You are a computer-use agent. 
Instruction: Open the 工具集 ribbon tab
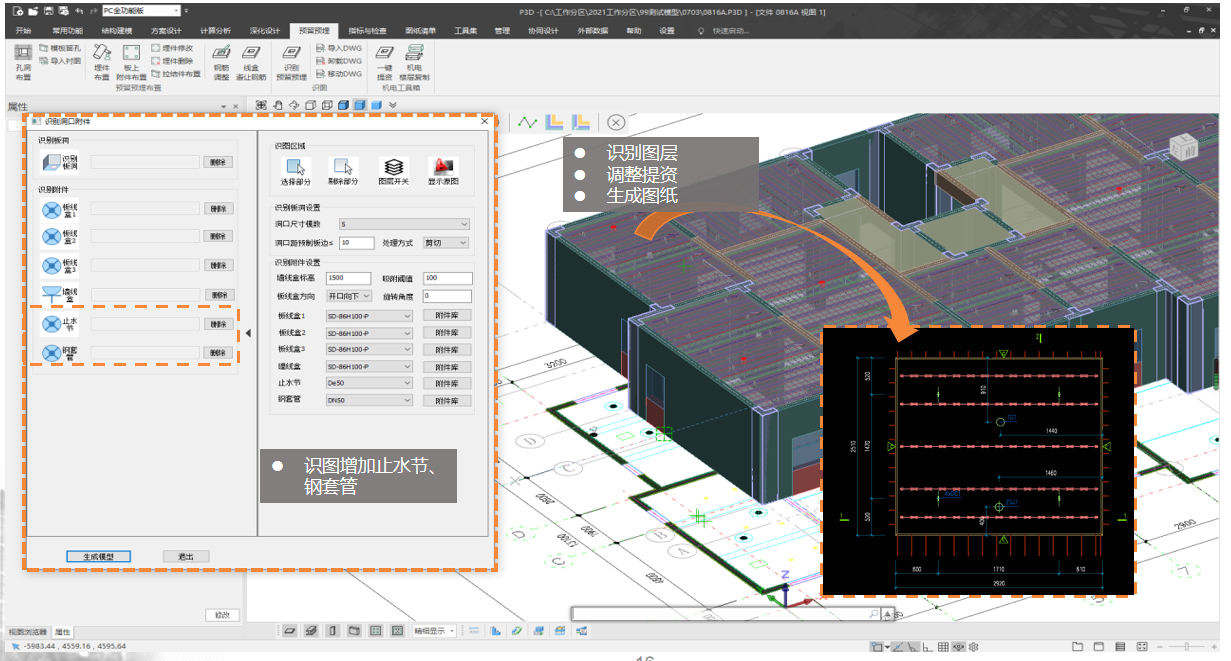click(x=466, y=31)
